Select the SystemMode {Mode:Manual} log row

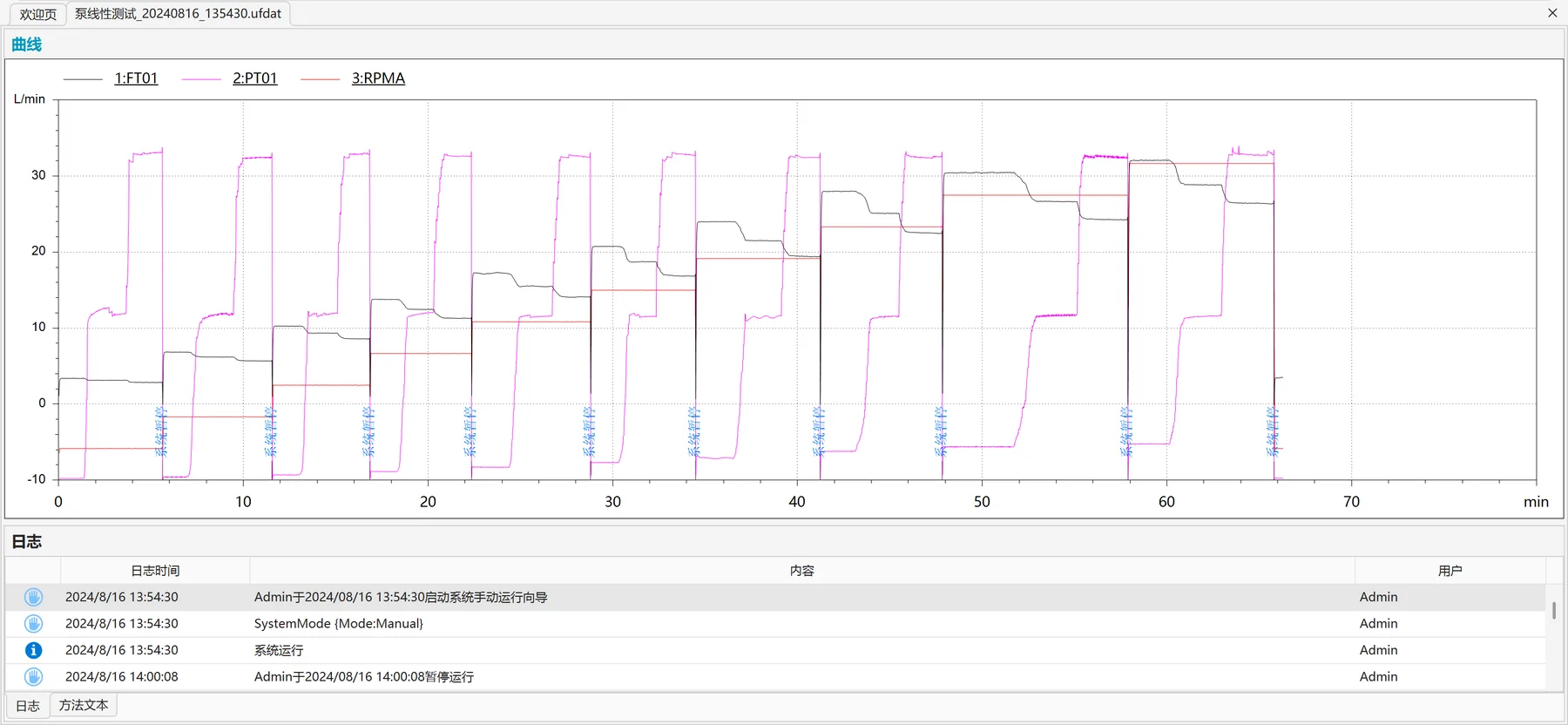(775, 624)
